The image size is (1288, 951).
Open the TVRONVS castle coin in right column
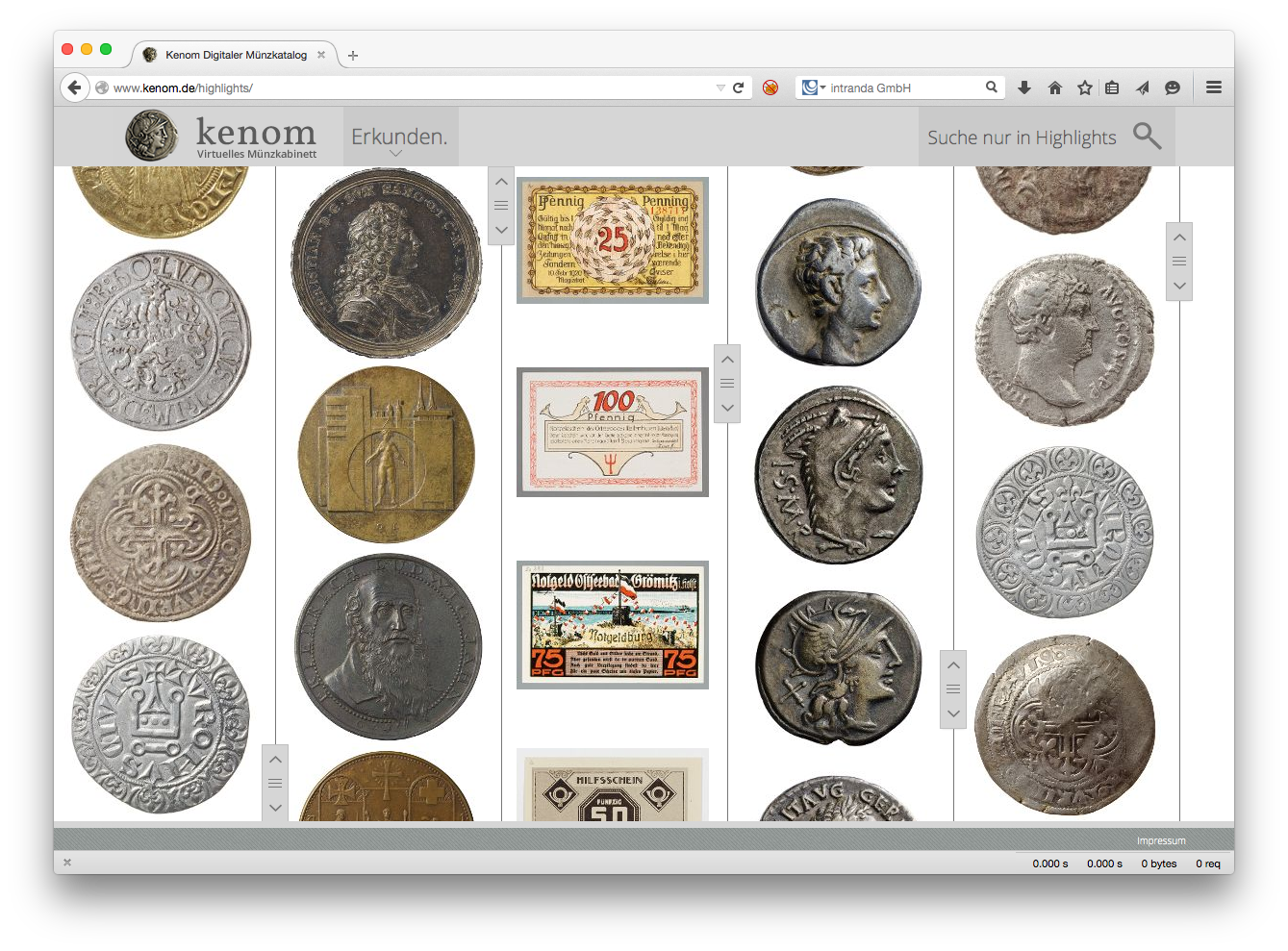point(1065,532)
